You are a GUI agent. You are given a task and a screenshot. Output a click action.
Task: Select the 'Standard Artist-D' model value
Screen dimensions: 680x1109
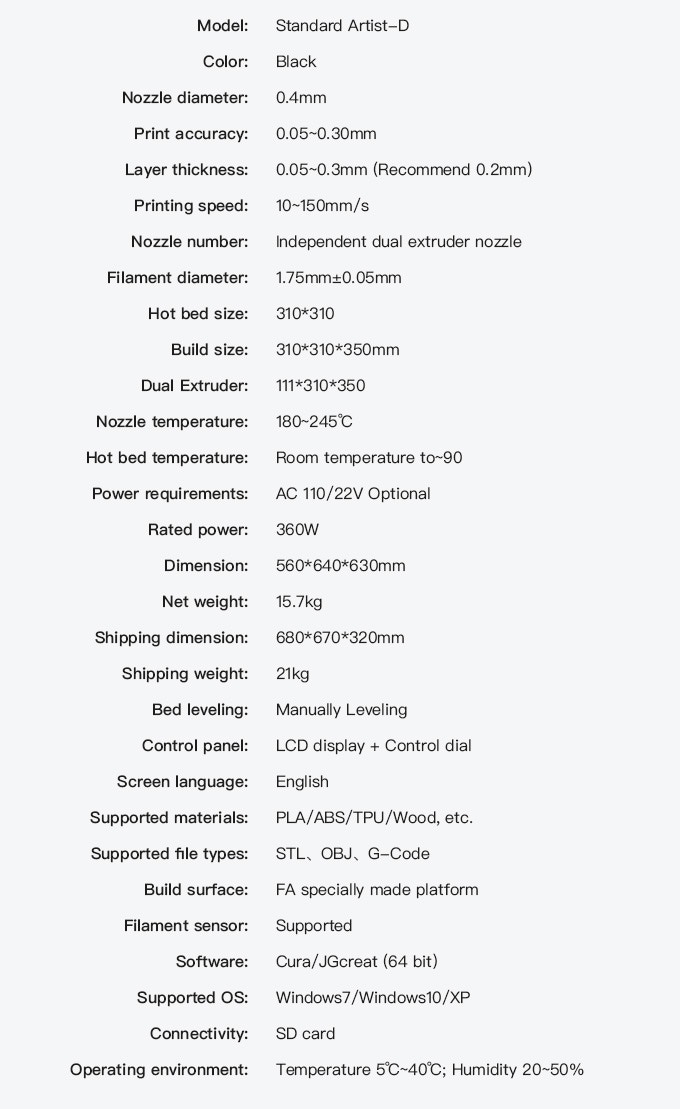coord(342,26)
